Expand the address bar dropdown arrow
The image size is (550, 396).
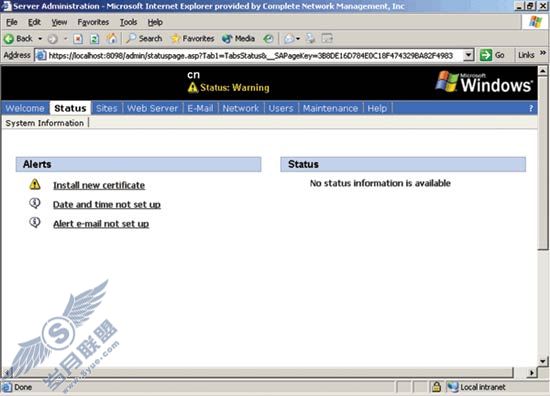tap(468, 55)
